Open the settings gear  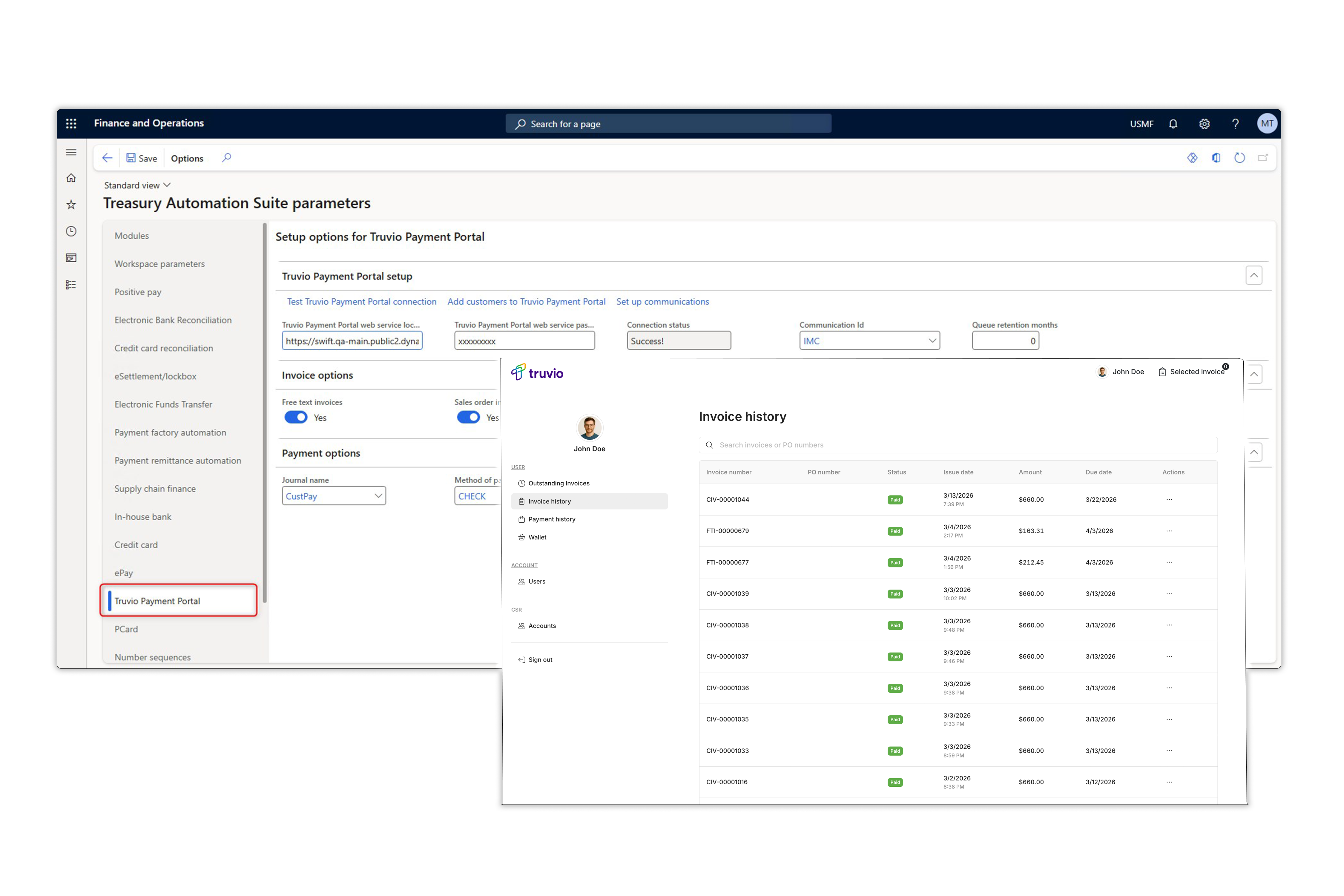(1205, 124)
